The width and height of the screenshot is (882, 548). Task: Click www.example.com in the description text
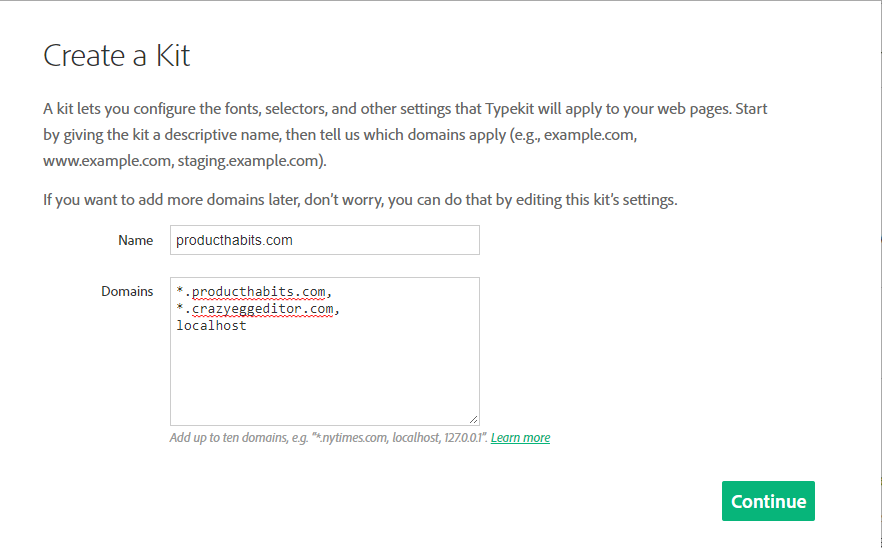107,161
